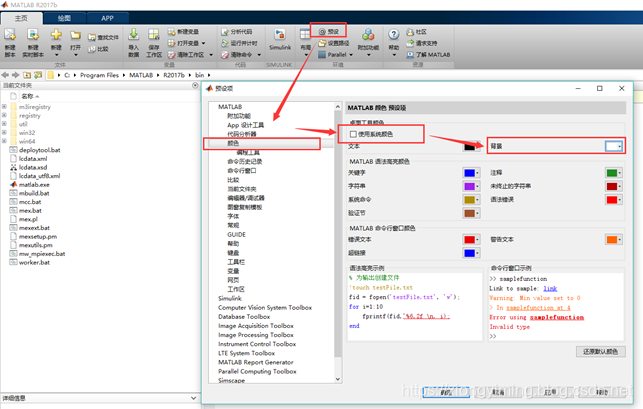The height and width of the screenshot is (409, 643).
Task: Click the 查找文件 (Find Files) icon
Action: pos(92,37)
